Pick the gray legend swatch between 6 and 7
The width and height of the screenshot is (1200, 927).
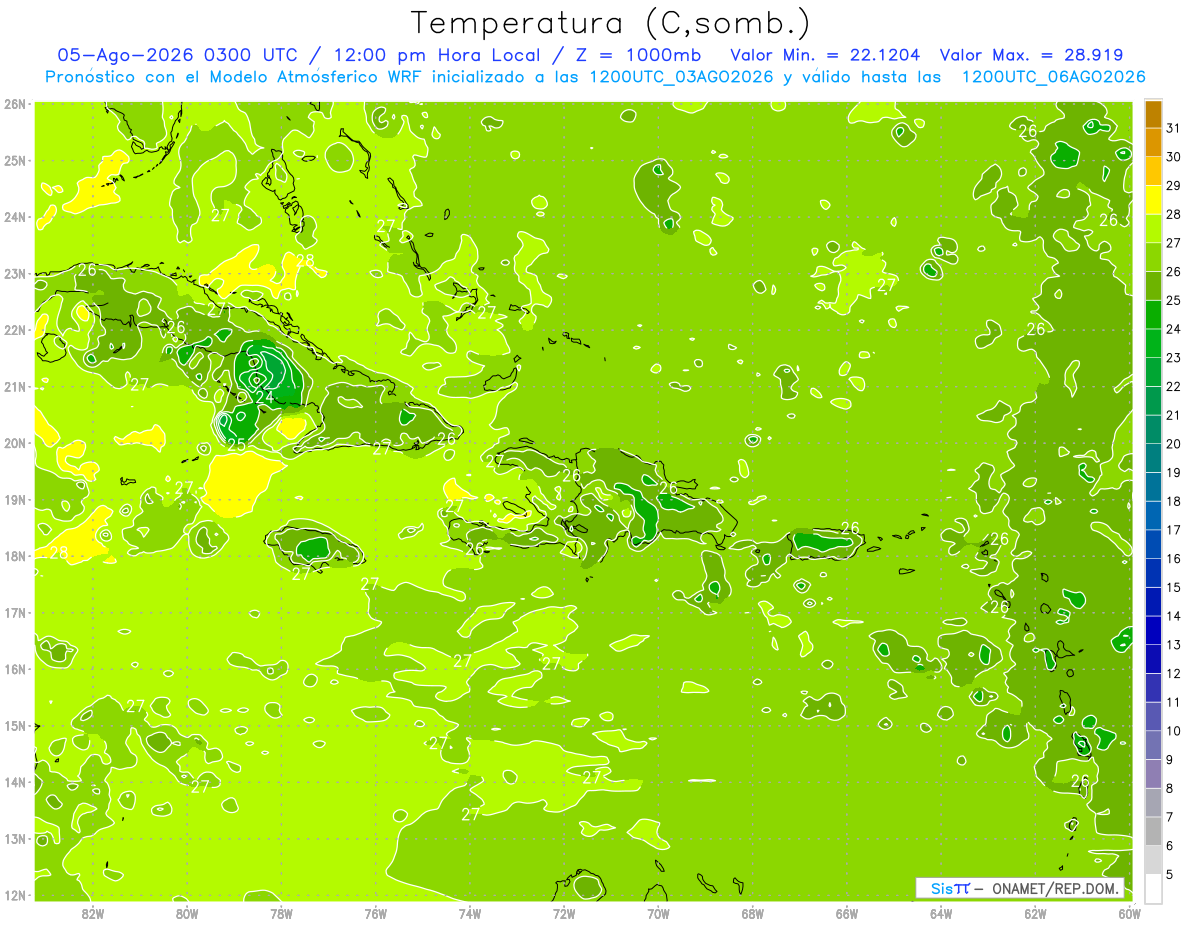click(x=1153, y=831)
